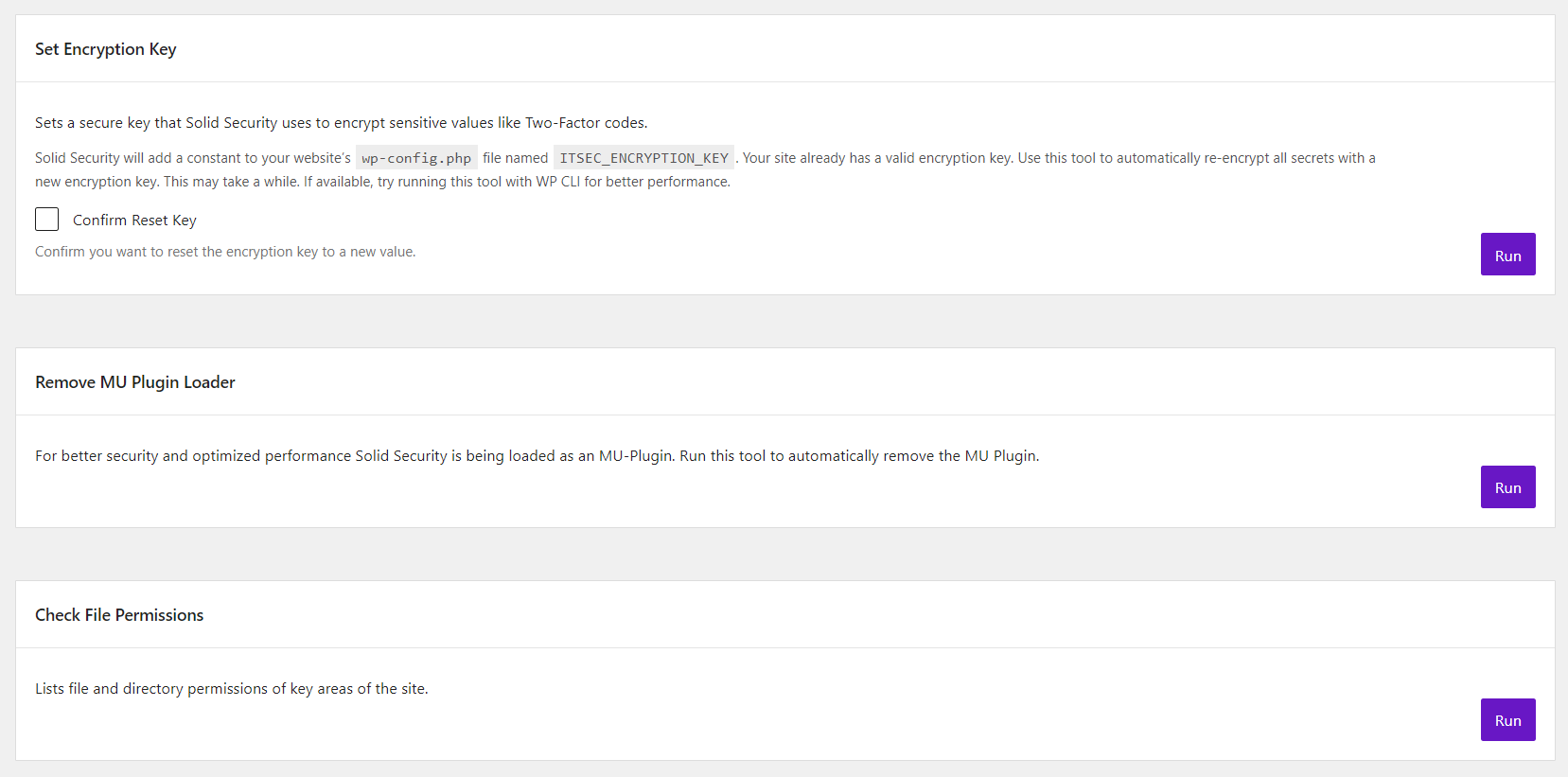Screen dimensions: 1568x777
Task: Click 'Run this tool to automatically remove' sentence
Action: coord(858,456)
